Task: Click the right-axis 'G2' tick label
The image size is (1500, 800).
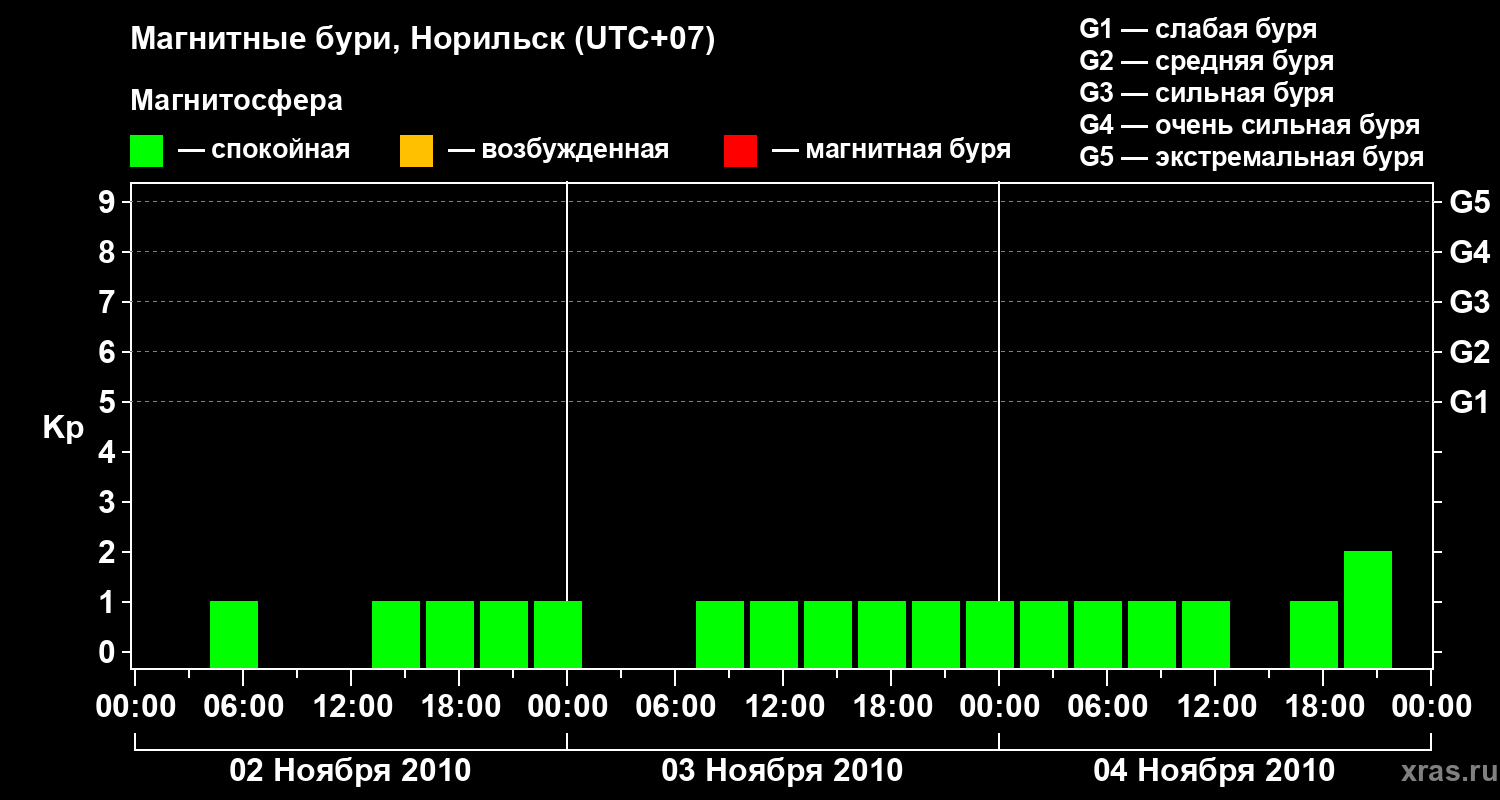Action: point(1469,352)
